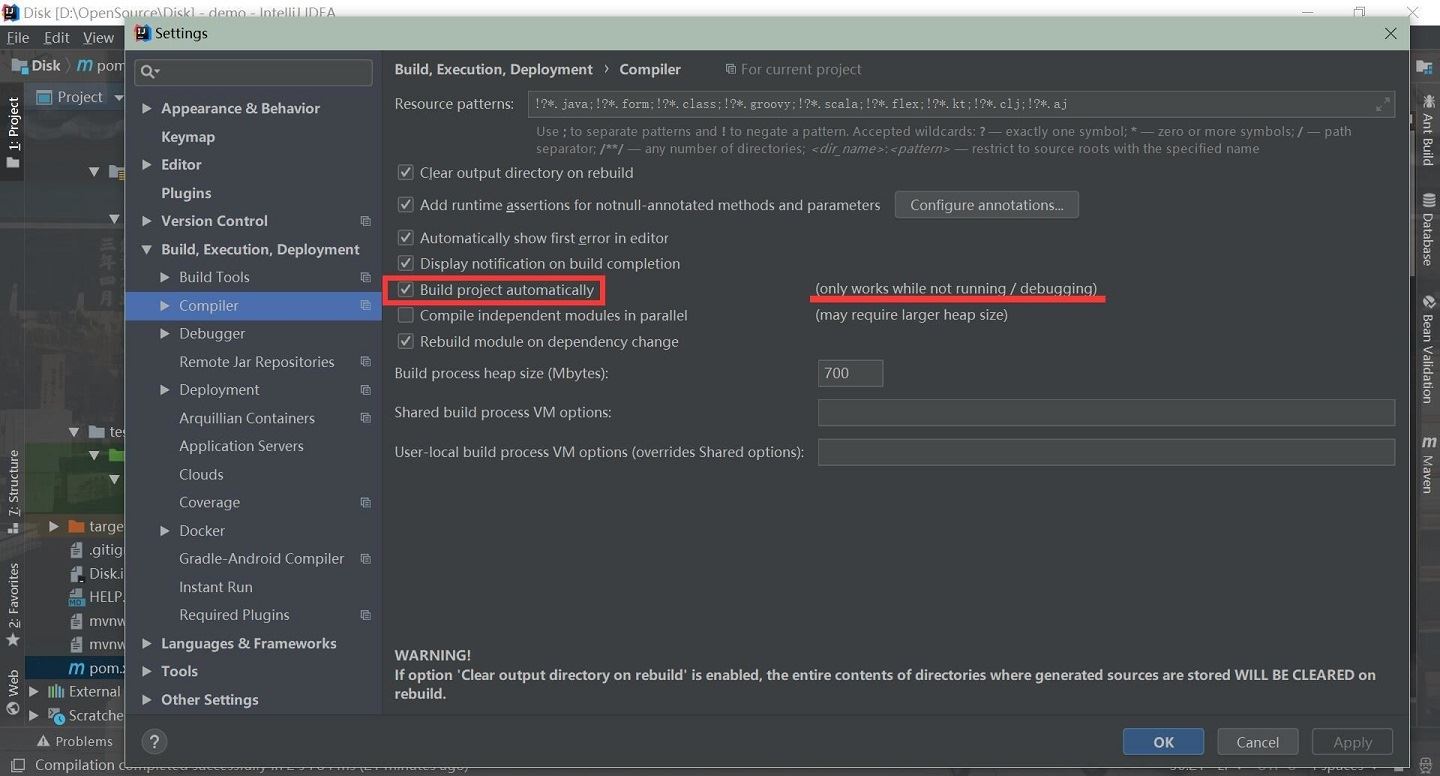The width and height of the screenshot is (1440, 776).
Task: Click the help question mark icon
Action: (x=153, y=741)
